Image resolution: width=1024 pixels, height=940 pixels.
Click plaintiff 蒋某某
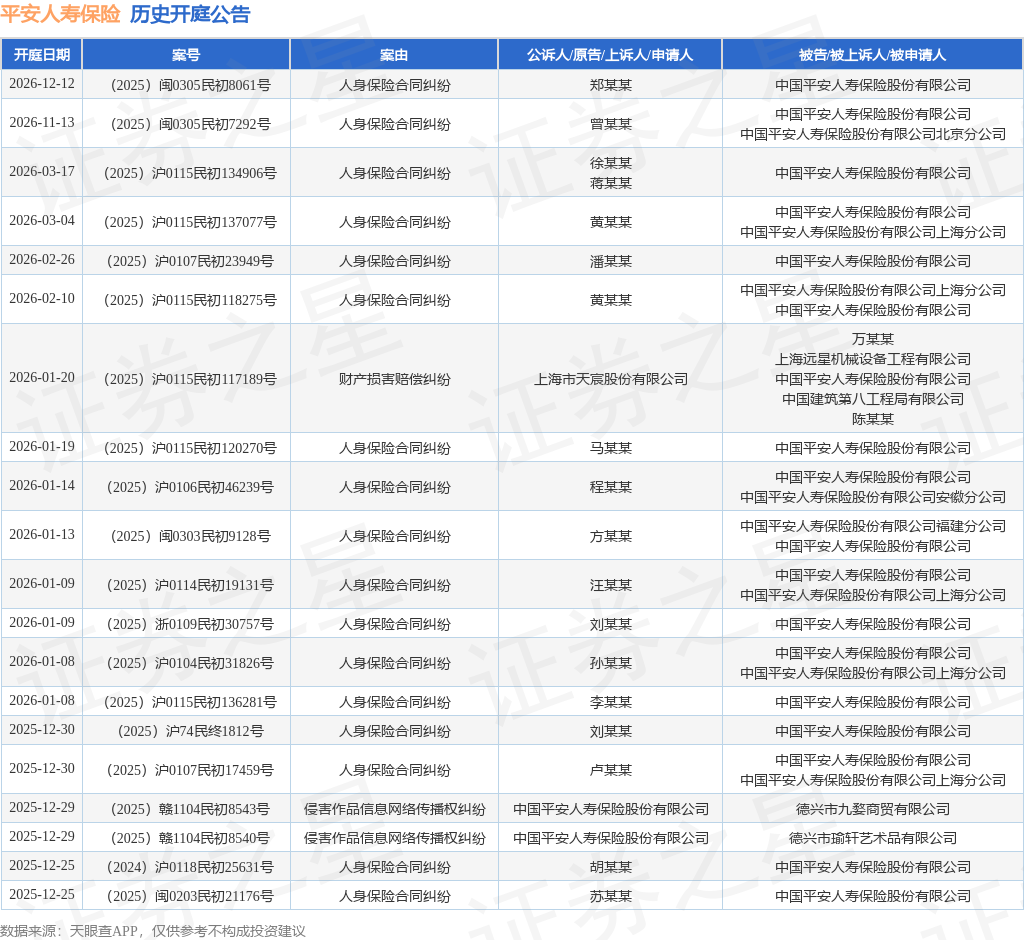[x=611, y=183]
